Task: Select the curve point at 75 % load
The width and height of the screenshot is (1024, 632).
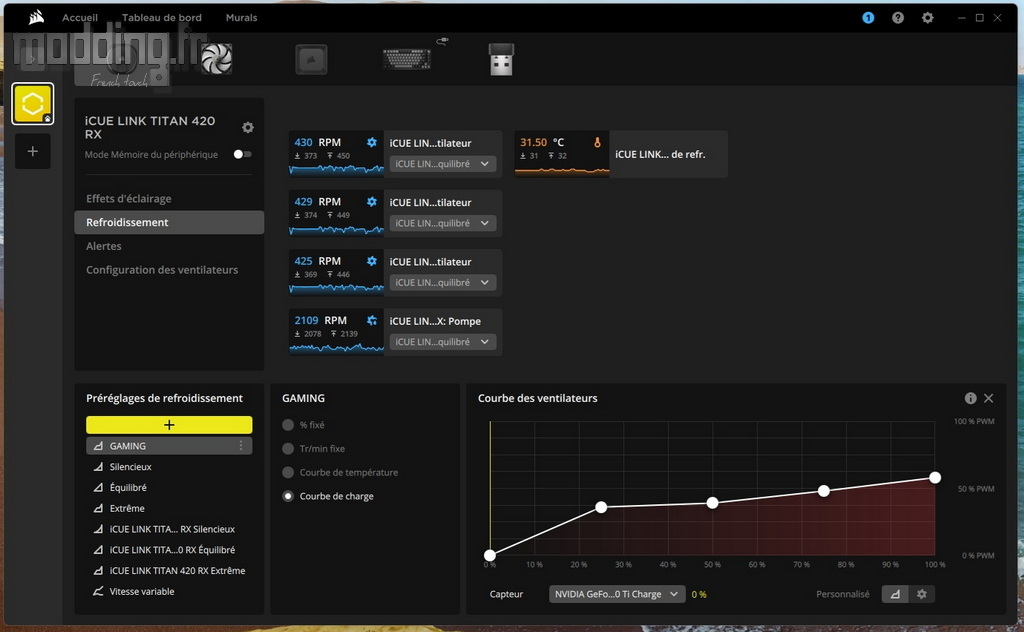Action: [824, 491]
